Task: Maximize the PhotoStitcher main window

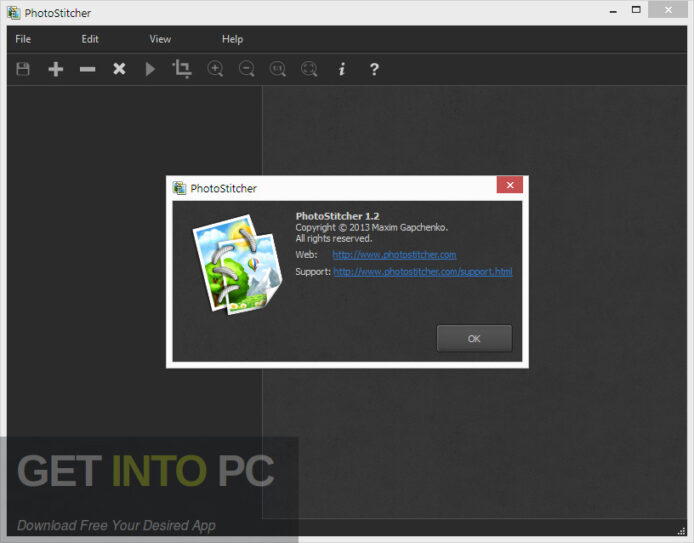Action: (636, 10)
